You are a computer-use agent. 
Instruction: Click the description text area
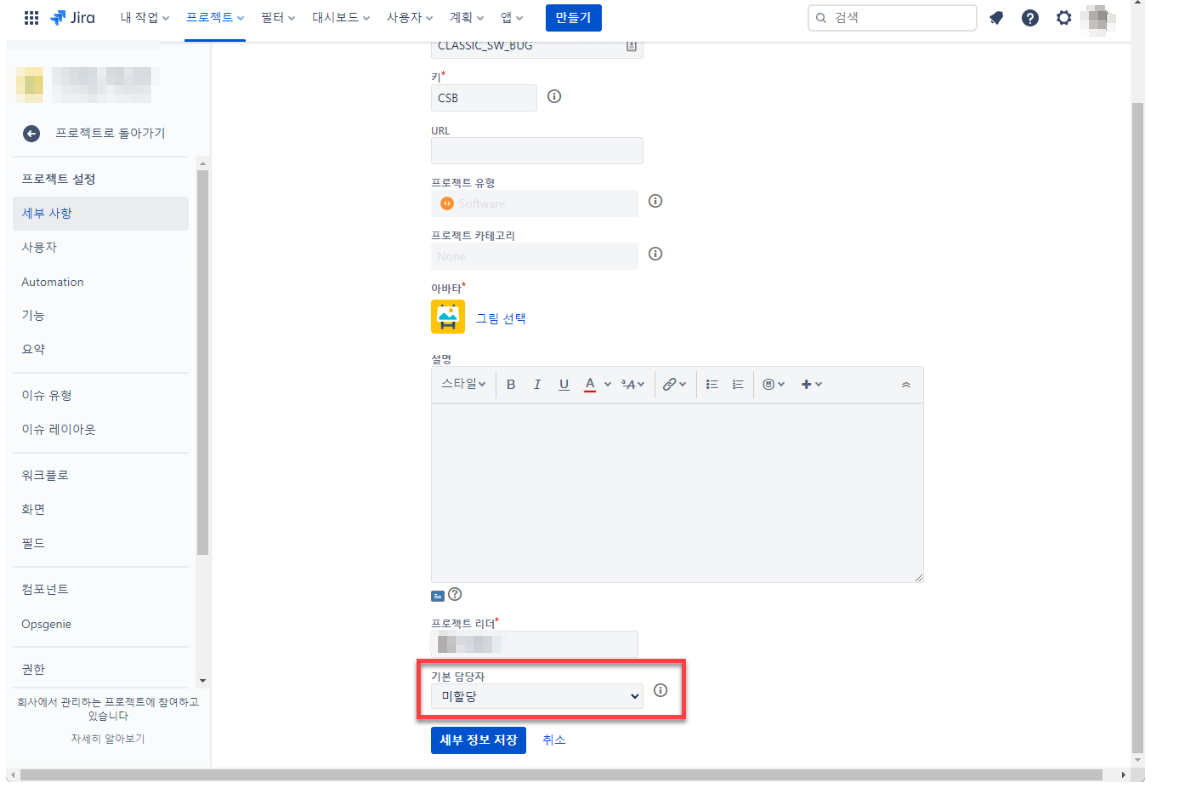677,493
